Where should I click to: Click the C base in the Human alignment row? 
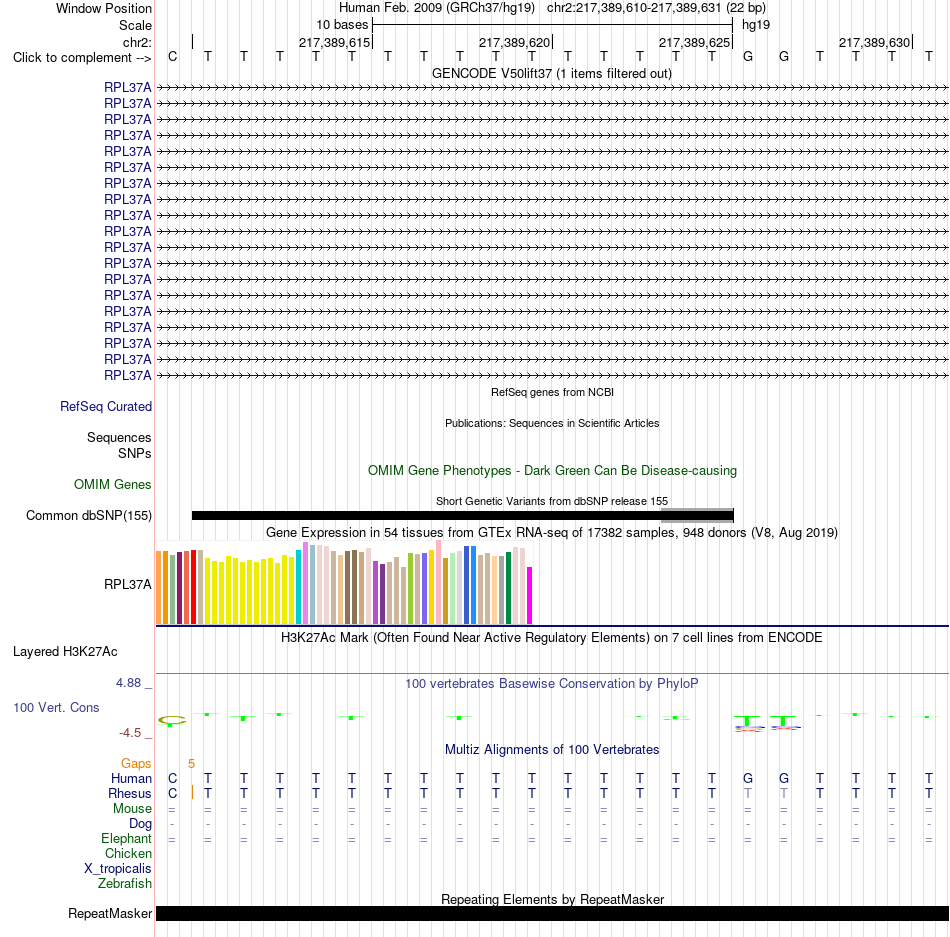point(173,778)
